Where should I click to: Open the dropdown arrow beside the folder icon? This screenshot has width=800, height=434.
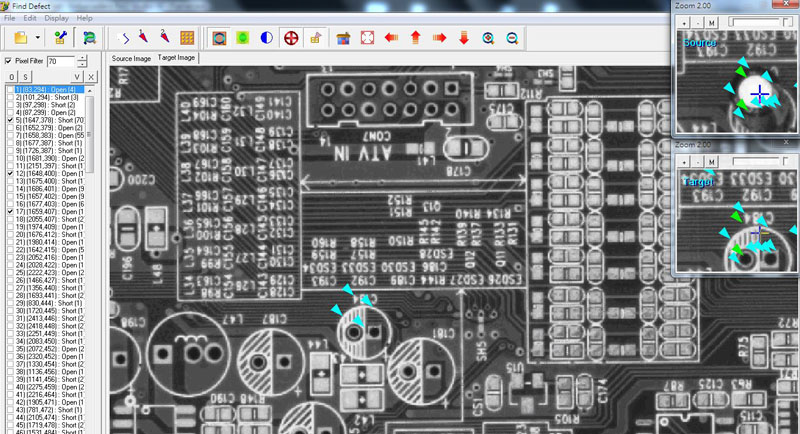point(35,38)
